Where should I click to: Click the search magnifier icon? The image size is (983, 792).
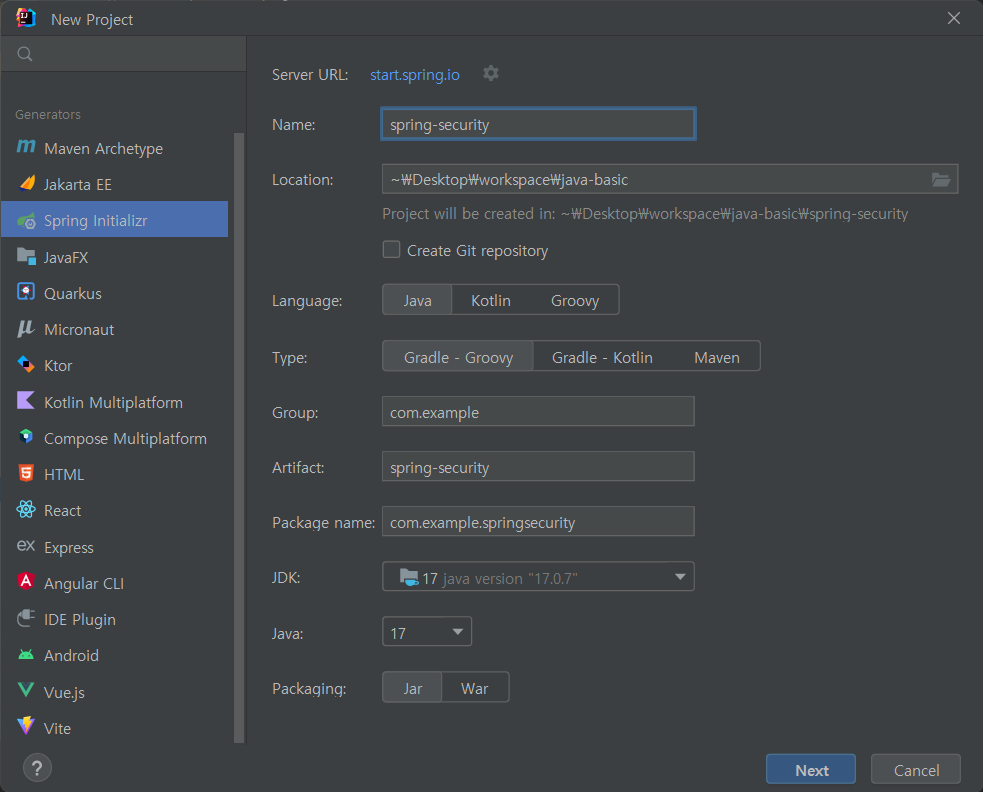25,54
